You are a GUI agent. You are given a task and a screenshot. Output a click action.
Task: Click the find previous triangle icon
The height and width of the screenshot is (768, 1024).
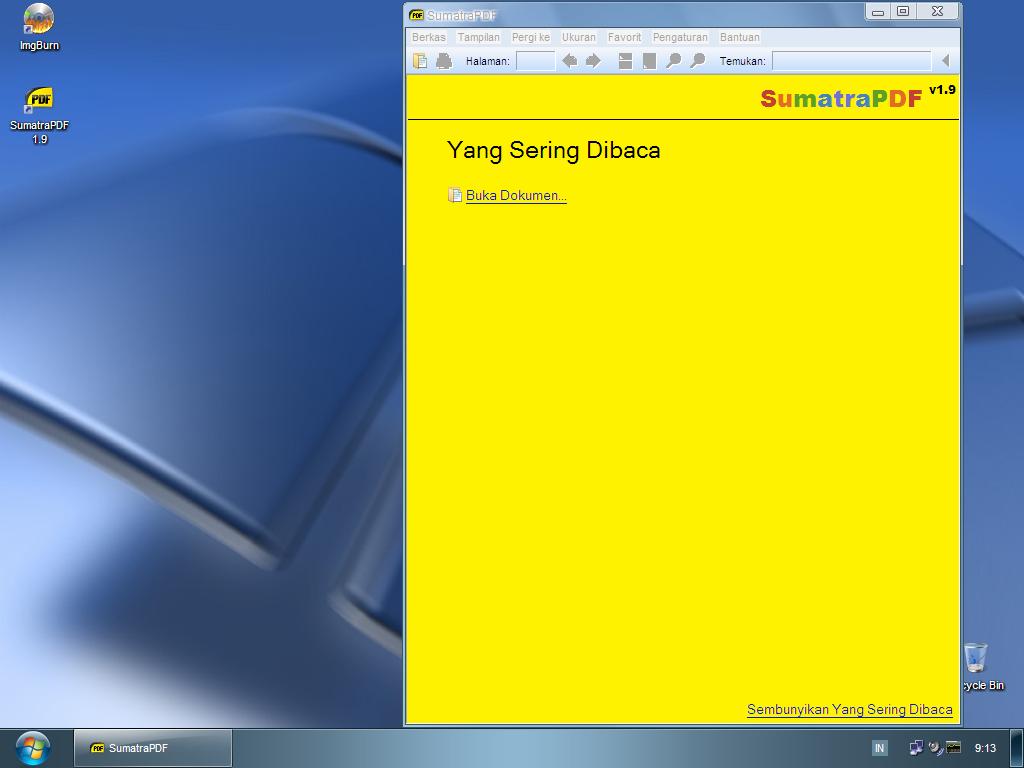pyautogui.click(x=946, y=61)
